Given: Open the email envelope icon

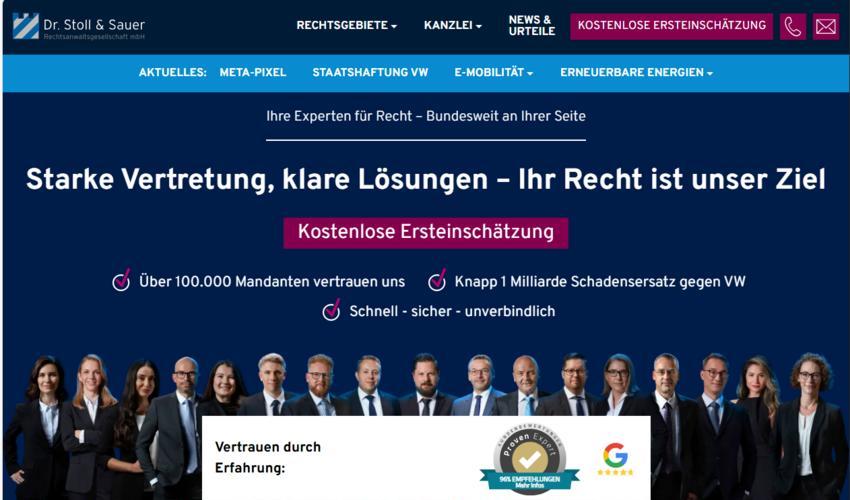Looking at the screenshot, I should [826, 27].
